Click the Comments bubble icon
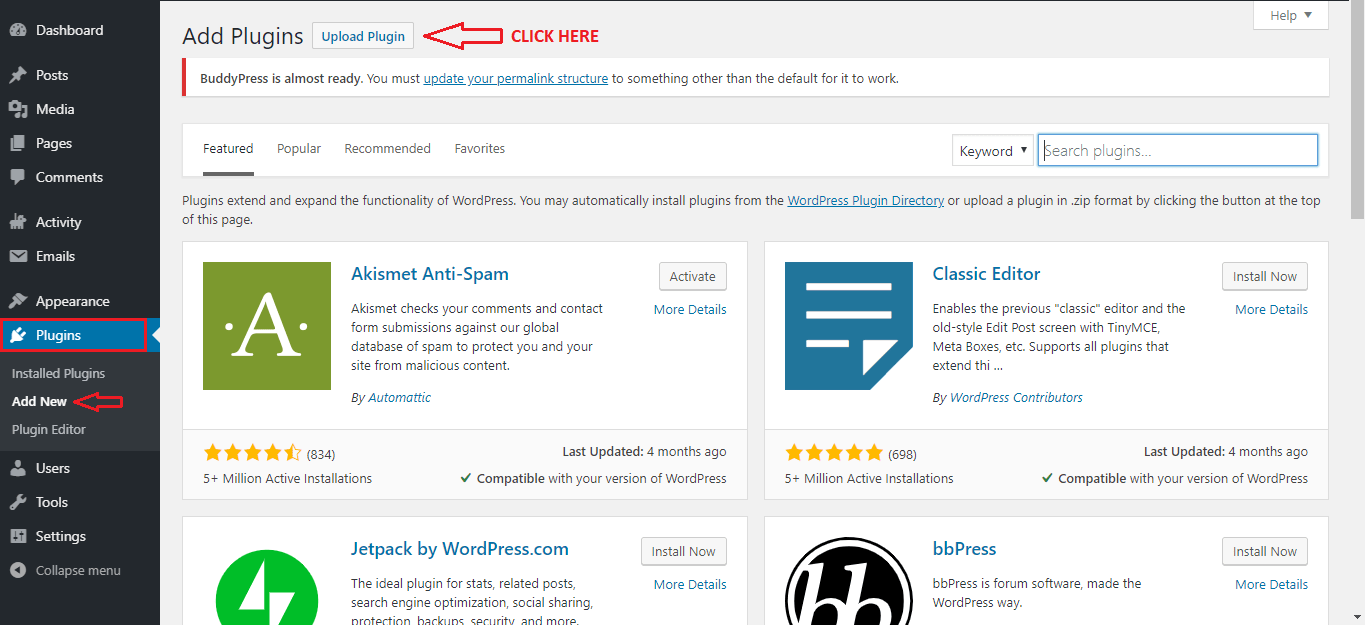Image resolution: width=1365 pixels, height=625 pixels. click(18, 177)
